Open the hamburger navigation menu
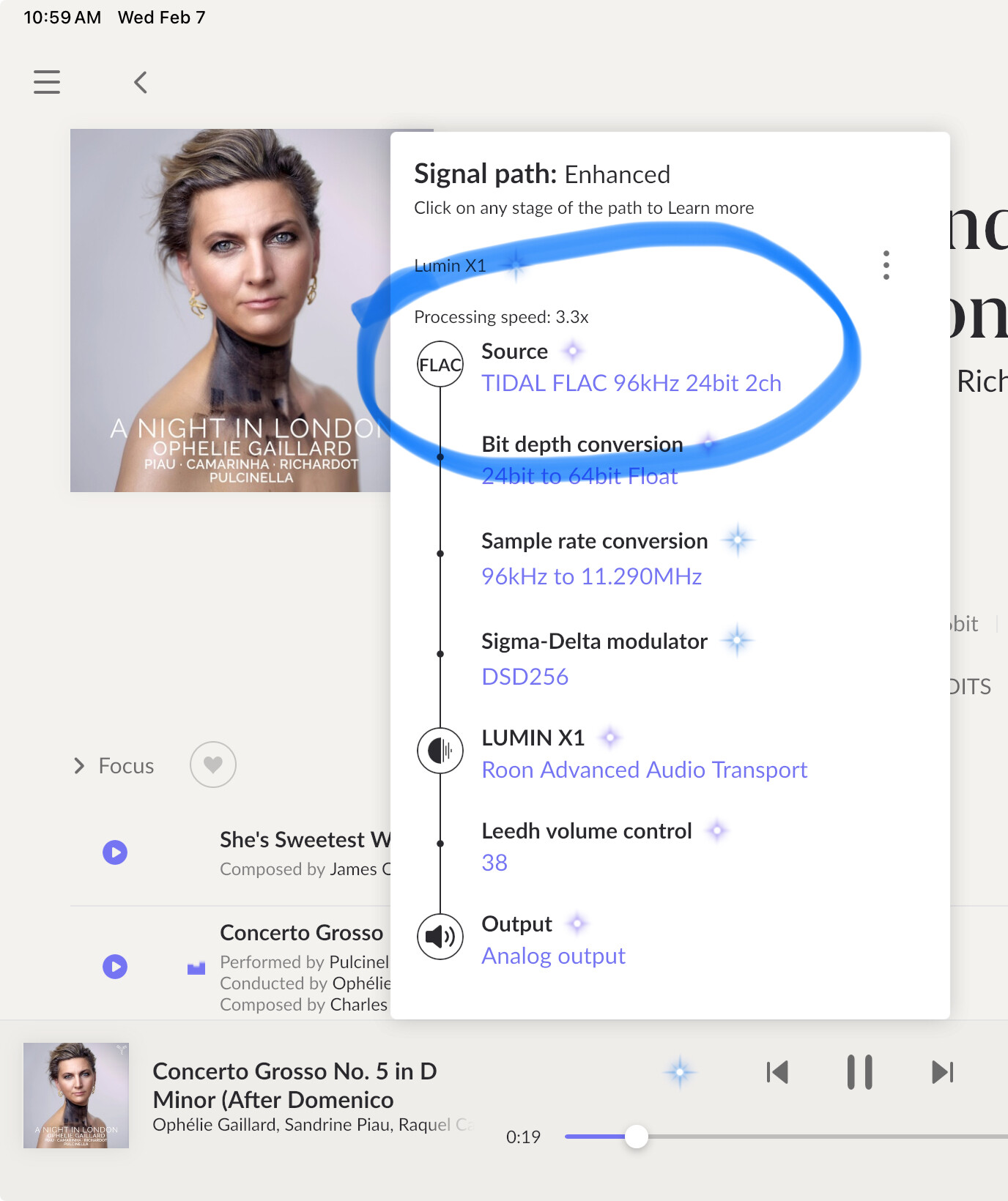This screenshot has height=1201, width=1008. 47,82
